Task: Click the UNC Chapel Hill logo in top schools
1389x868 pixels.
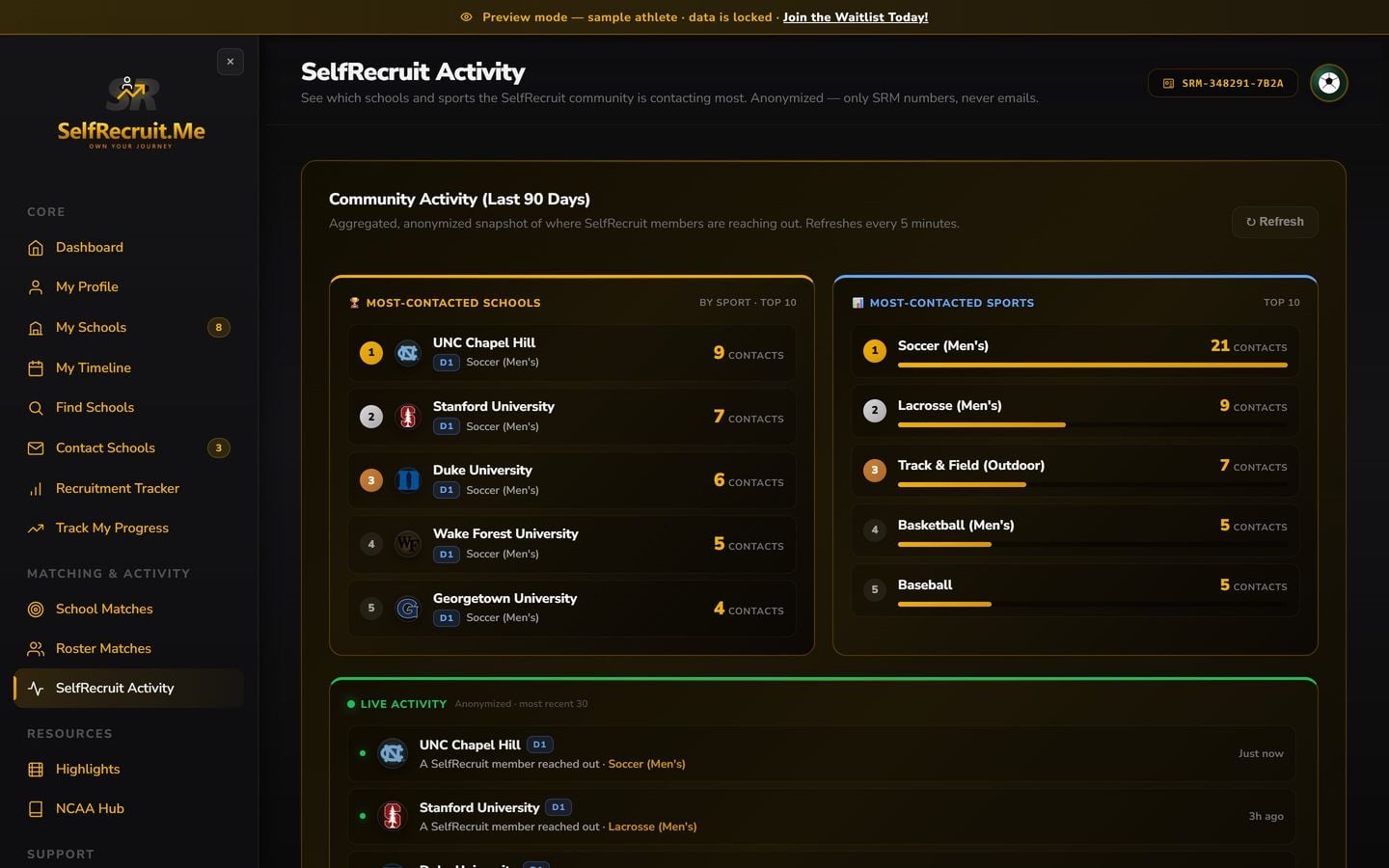Action: point(408,353)
